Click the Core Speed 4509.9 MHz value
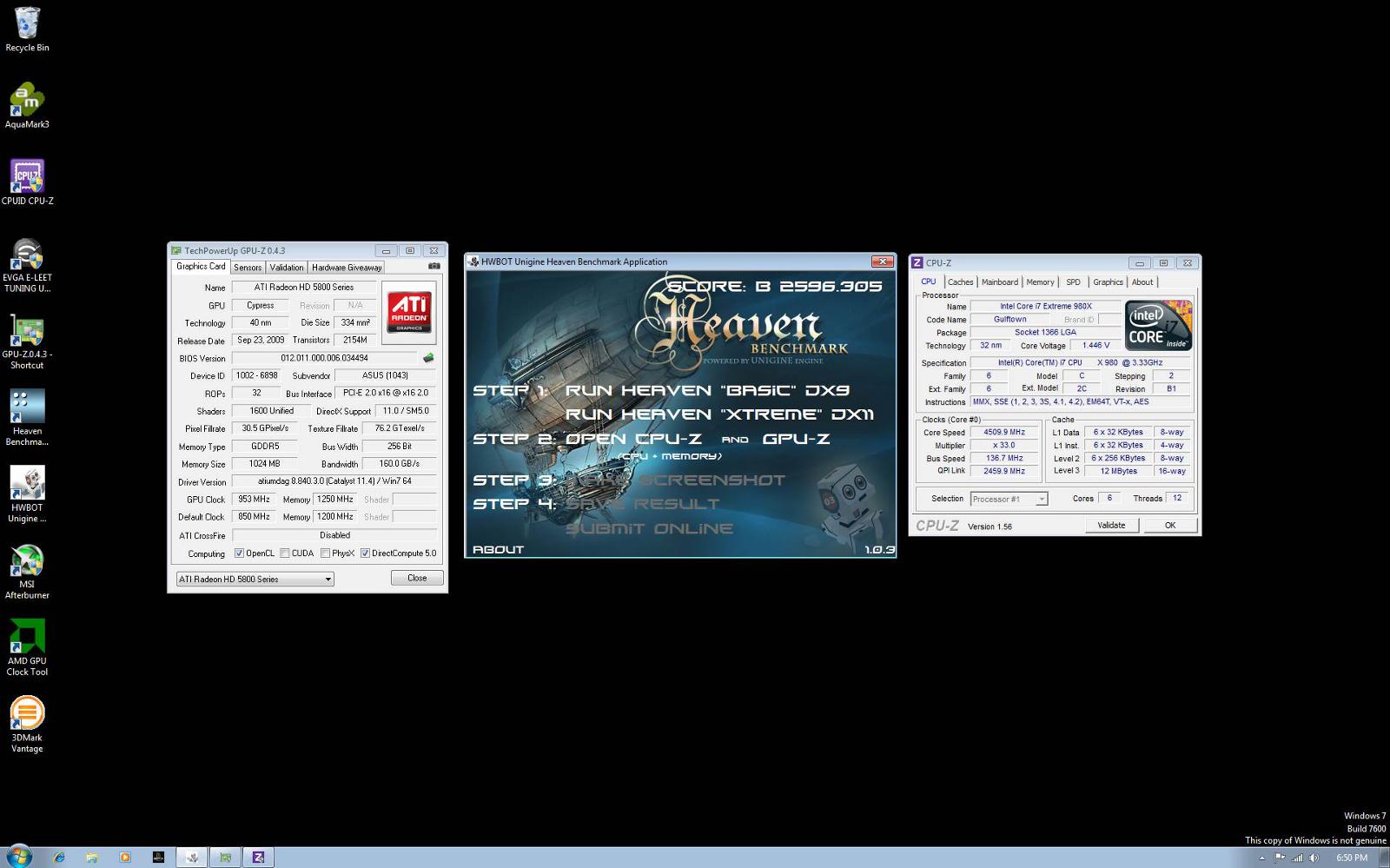1390x868 pixels. (1004, 432)
